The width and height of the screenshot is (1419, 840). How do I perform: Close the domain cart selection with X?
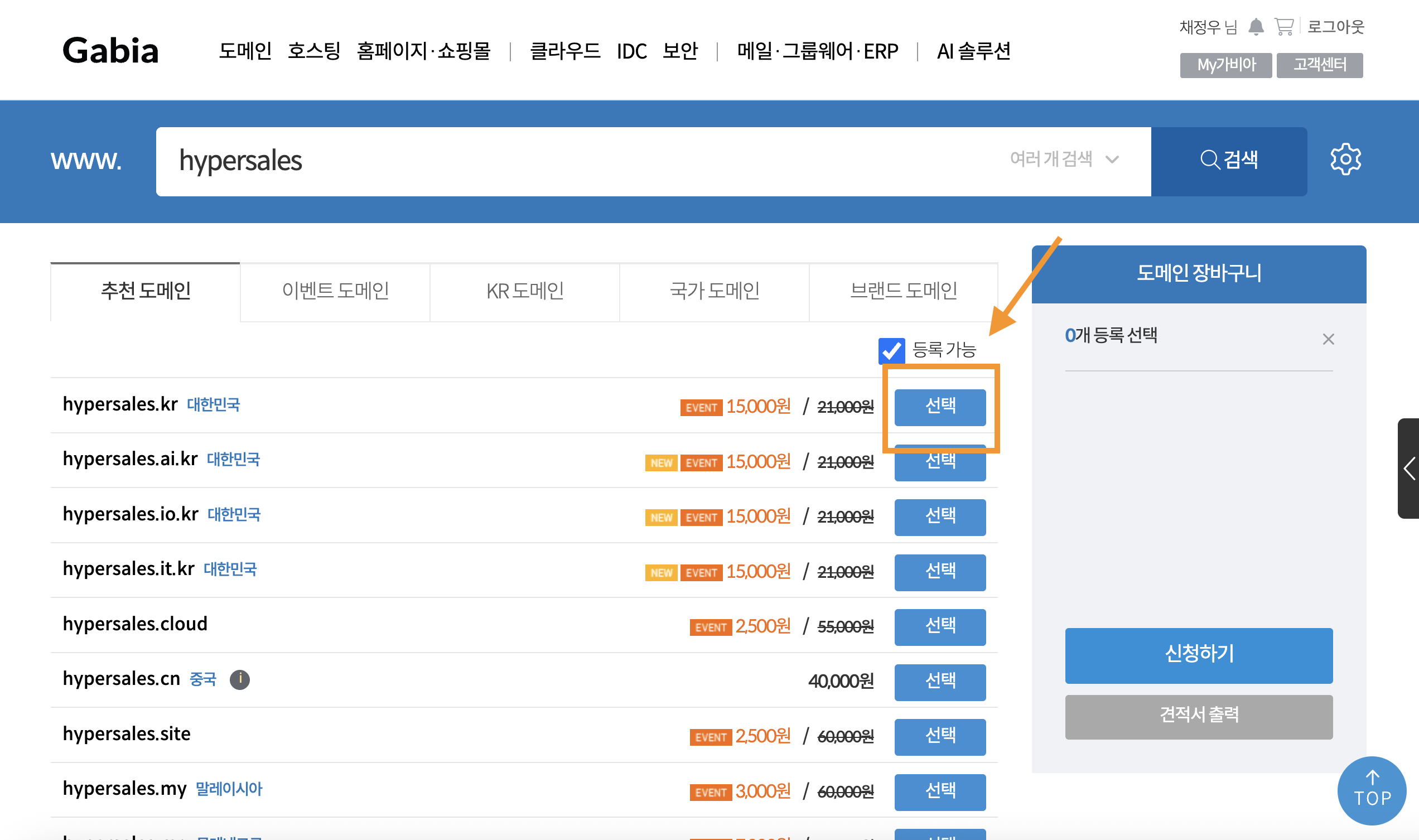1328,339
